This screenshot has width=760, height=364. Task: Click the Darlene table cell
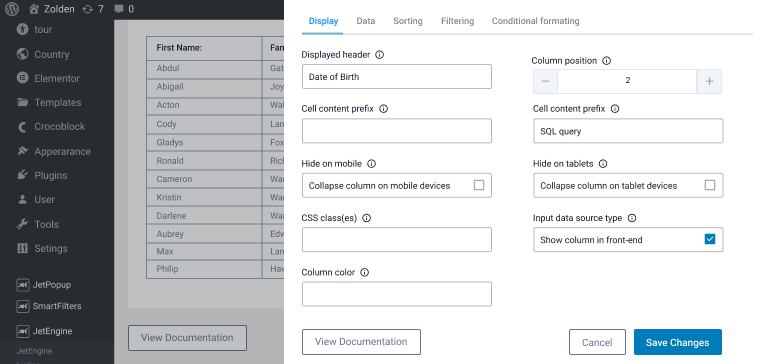pyautogui.click(x=204, y=216)
